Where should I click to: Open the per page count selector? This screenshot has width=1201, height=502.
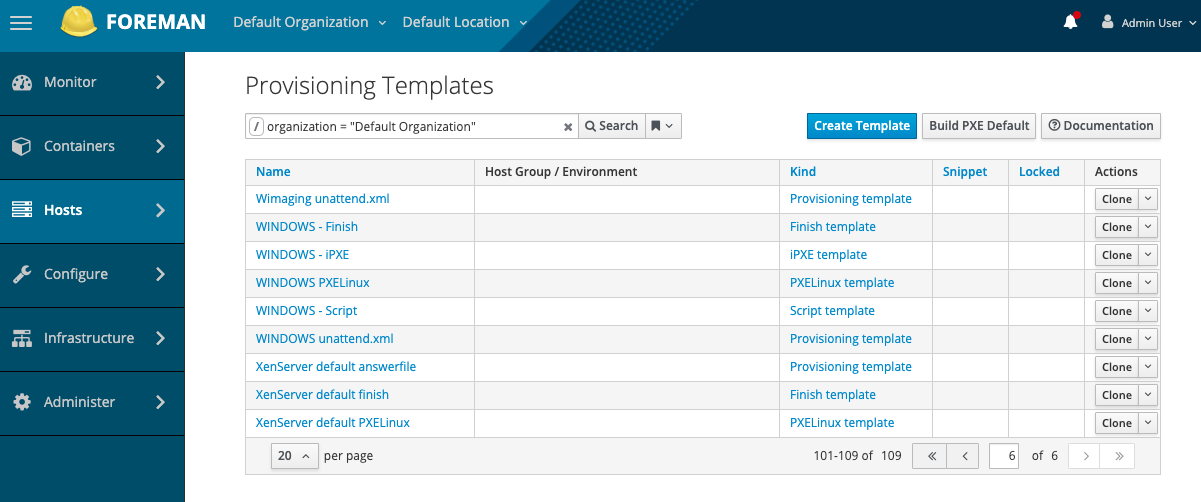[x=294, y=456]
